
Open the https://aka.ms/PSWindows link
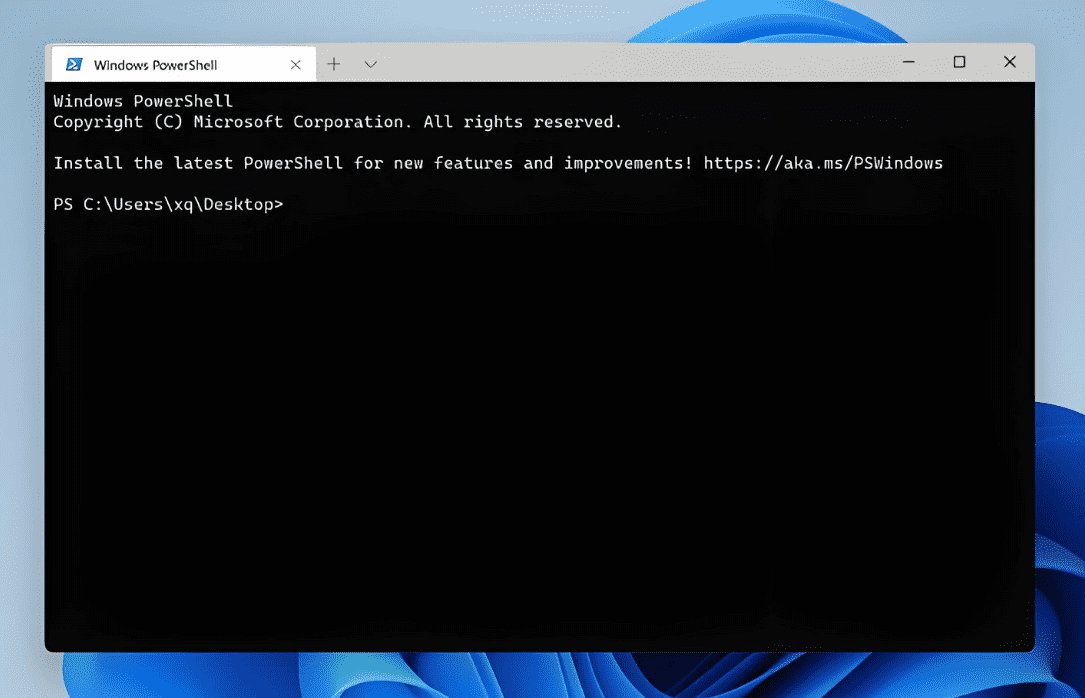tap(823, 163)
